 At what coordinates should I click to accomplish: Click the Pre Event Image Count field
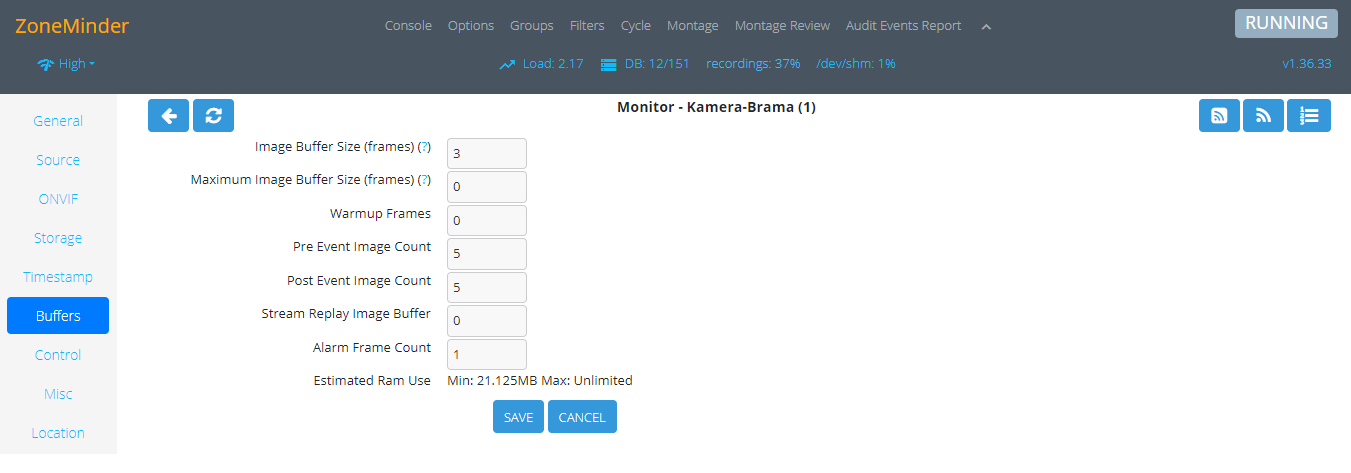(486, 254)
